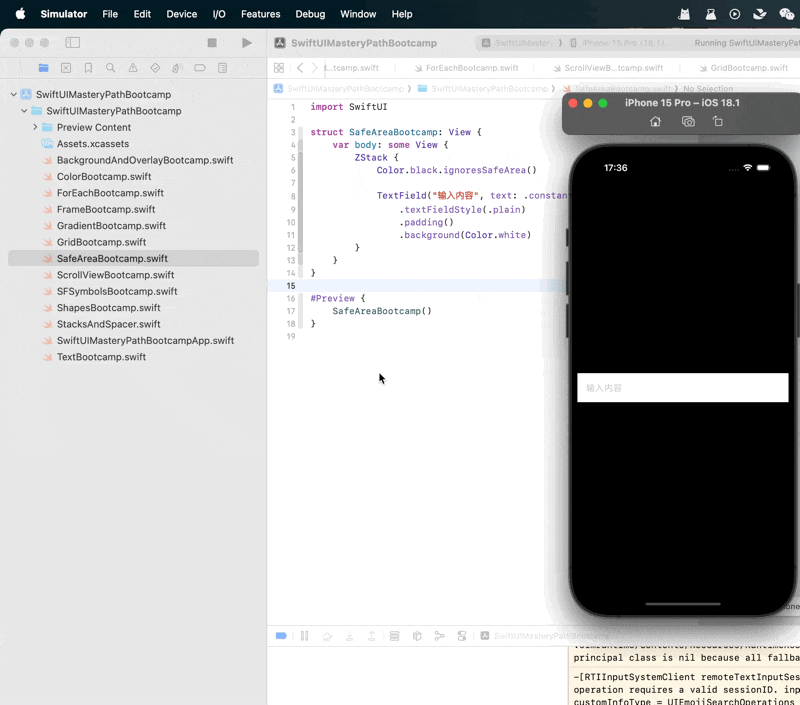Open the Debug menu in the menu bar
The height and width of the screenshot is (705, 800).
(x=310, y=14)
